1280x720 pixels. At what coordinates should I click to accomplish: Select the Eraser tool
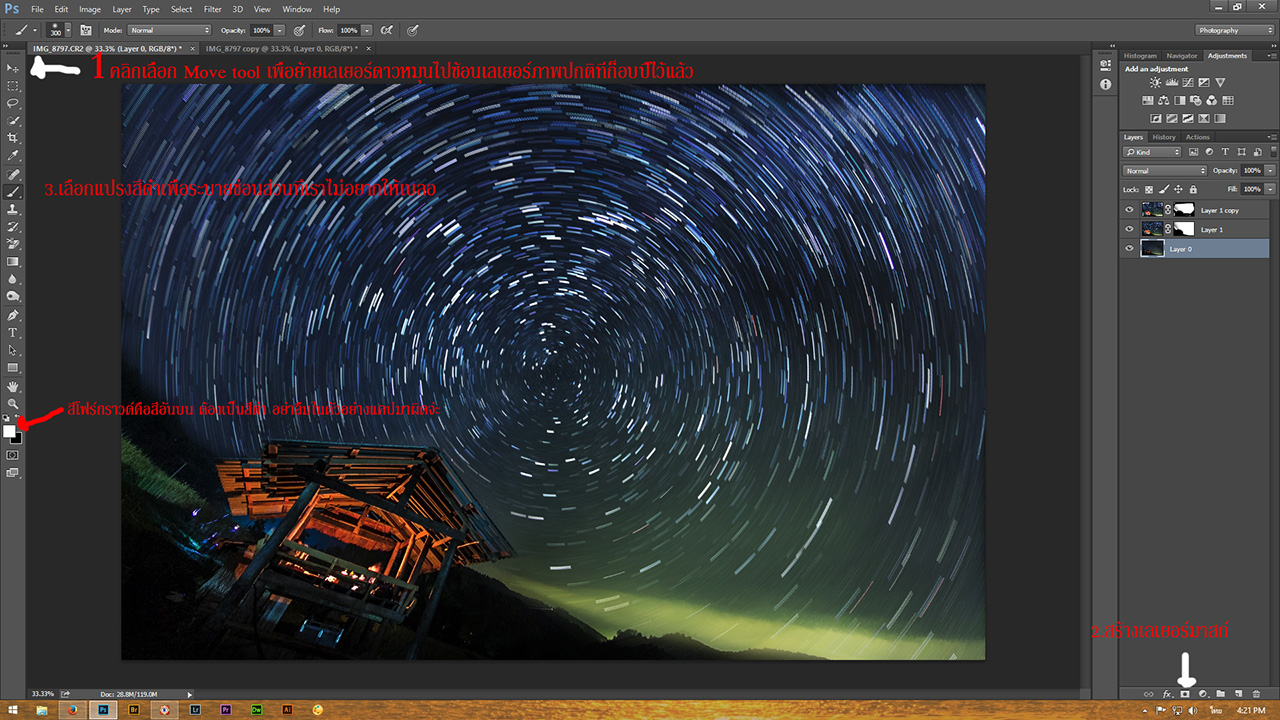[x=13, y=244]
